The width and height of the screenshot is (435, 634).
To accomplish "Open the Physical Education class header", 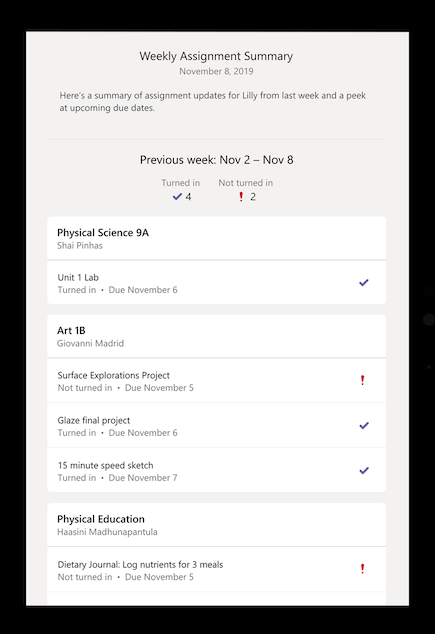I will click(x=217, y=524).
